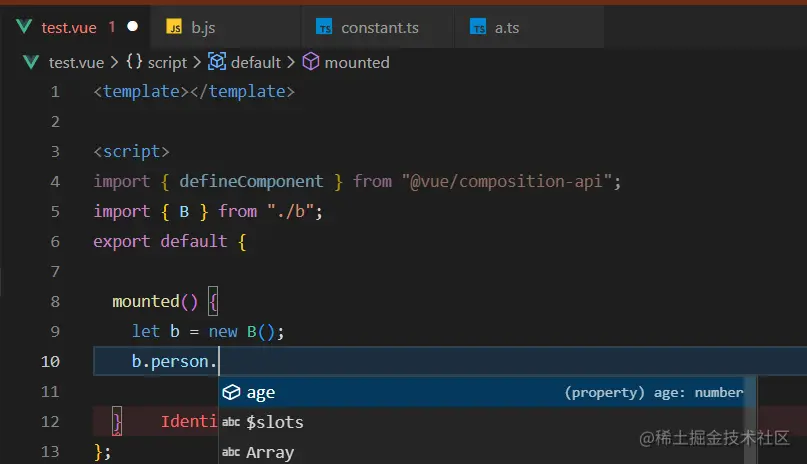Click the (property) age: number detail text
The width and height of the screenshot is (807, 464).
(x=654, y=393)
